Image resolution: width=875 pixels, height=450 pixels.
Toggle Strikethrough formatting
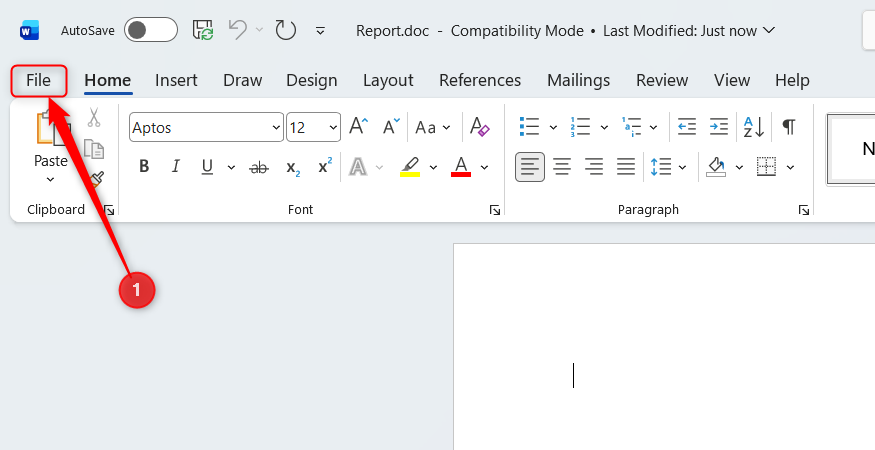pos(259,167)
